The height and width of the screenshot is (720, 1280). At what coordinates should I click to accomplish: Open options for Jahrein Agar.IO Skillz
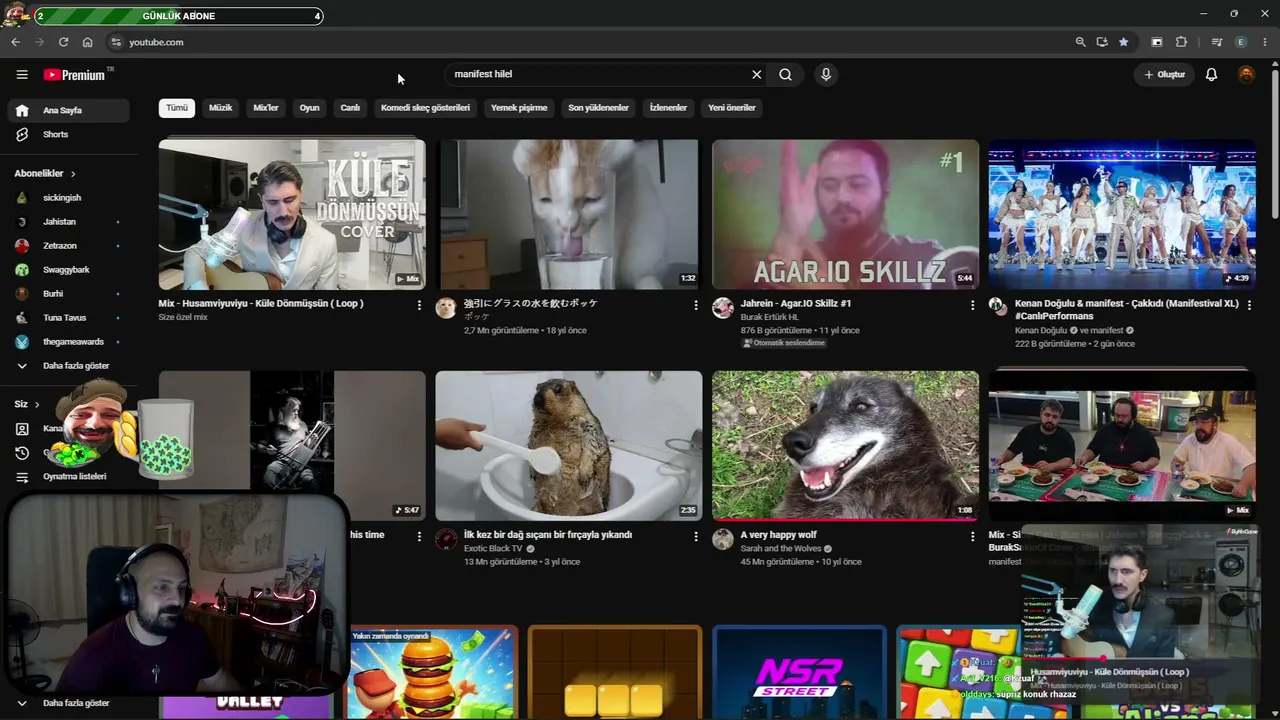[x=972, y=305]
